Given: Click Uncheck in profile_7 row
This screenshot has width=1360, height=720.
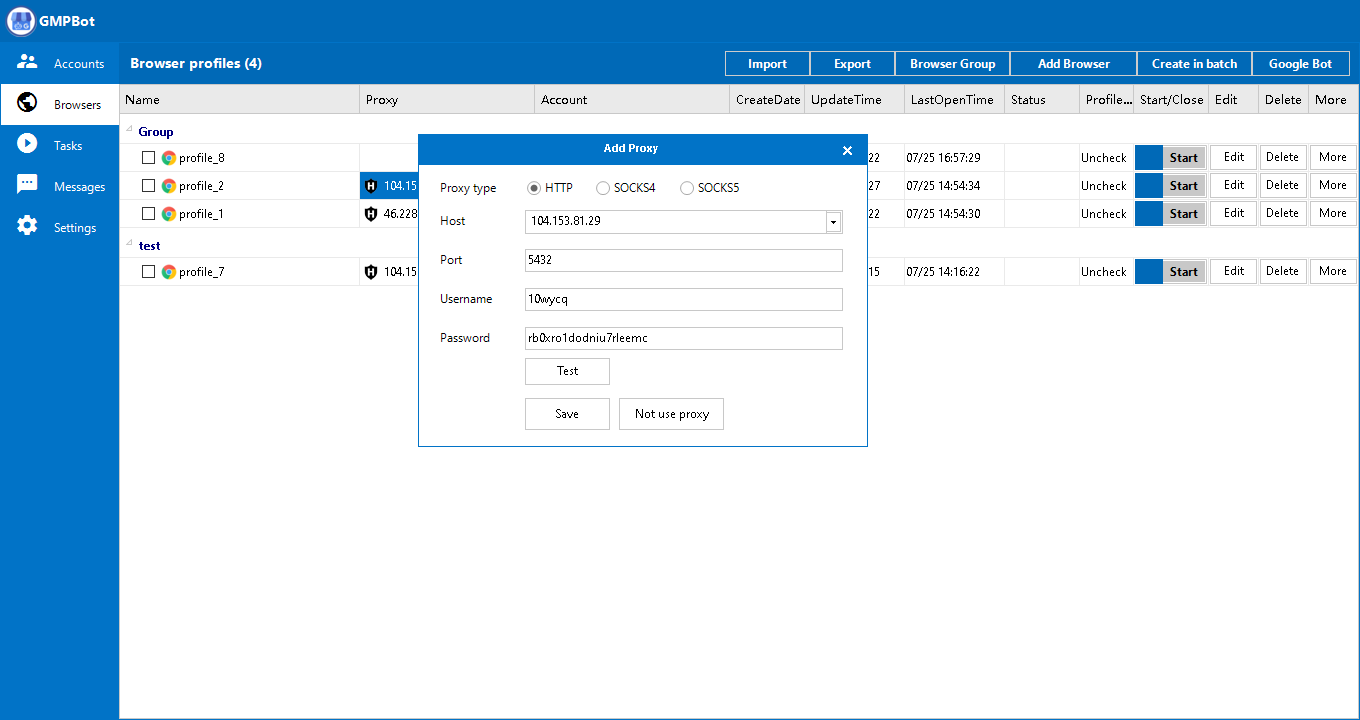Looking at the screenshot, I should tap(1104, 272).
